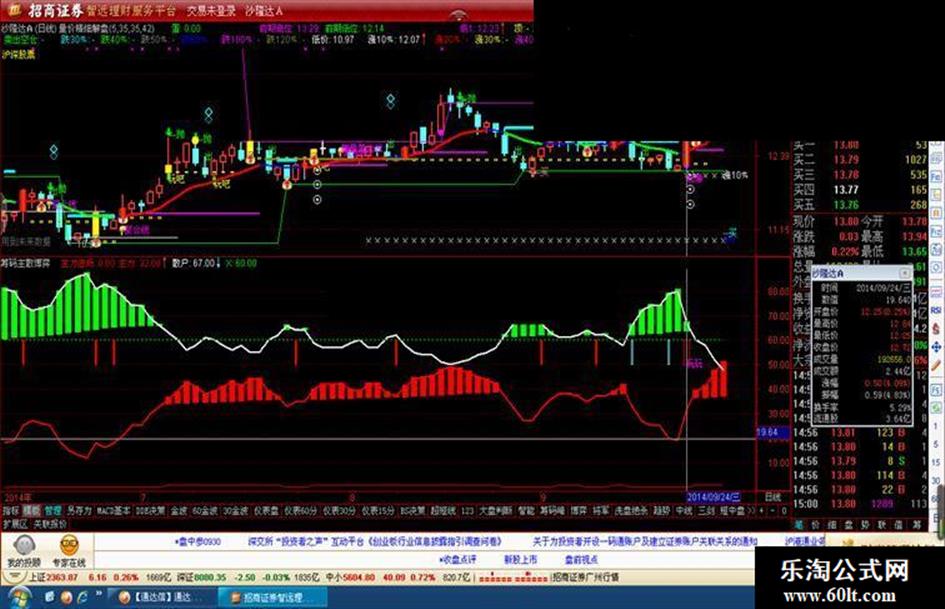Viewport: 945px width, 609px height.
Task: Switch to the 30金波 indicator
Action: (236, 511)
